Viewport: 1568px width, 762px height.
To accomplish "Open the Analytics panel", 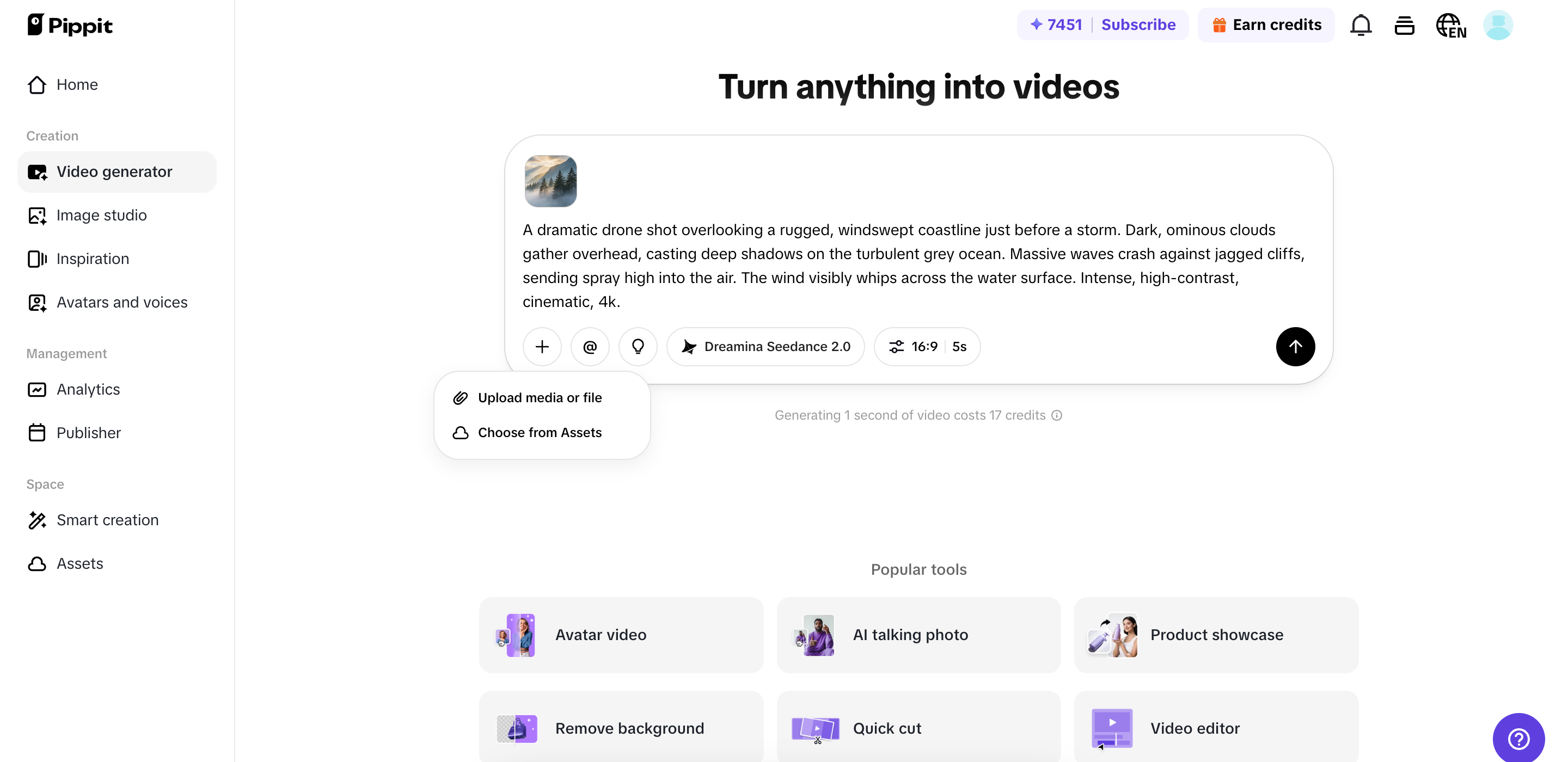I will click(88, 389).
